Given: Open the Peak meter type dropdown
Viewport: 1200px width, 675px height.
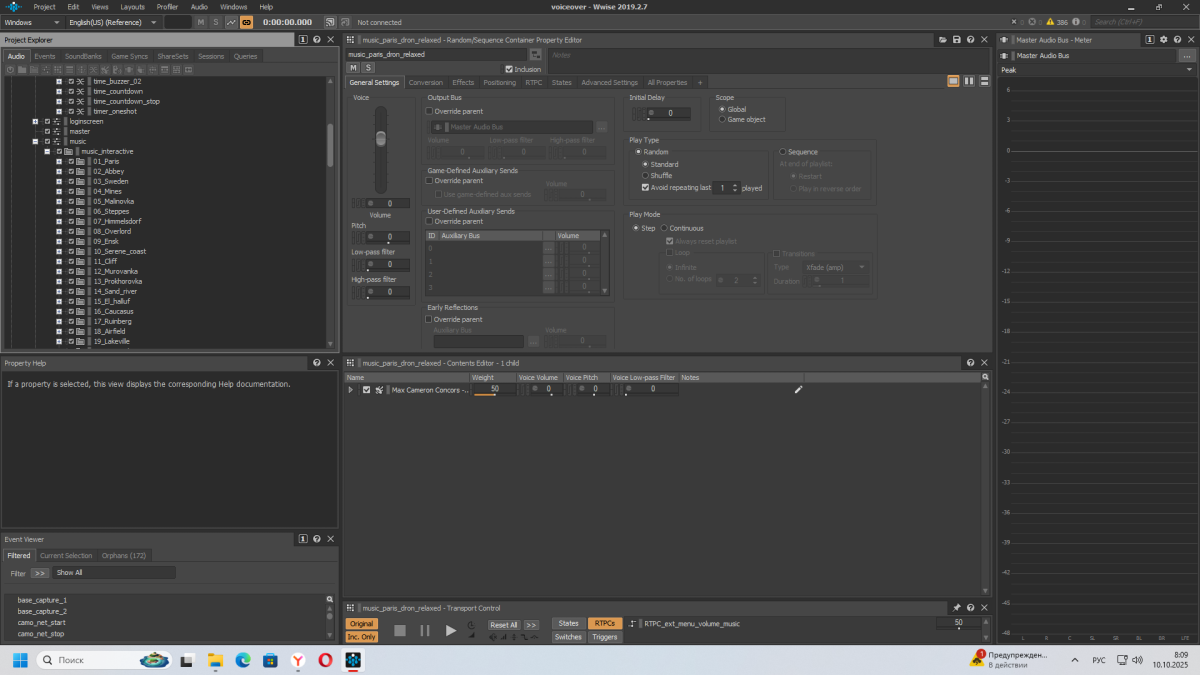Looking at the screenshot, I should point(1096,70).
